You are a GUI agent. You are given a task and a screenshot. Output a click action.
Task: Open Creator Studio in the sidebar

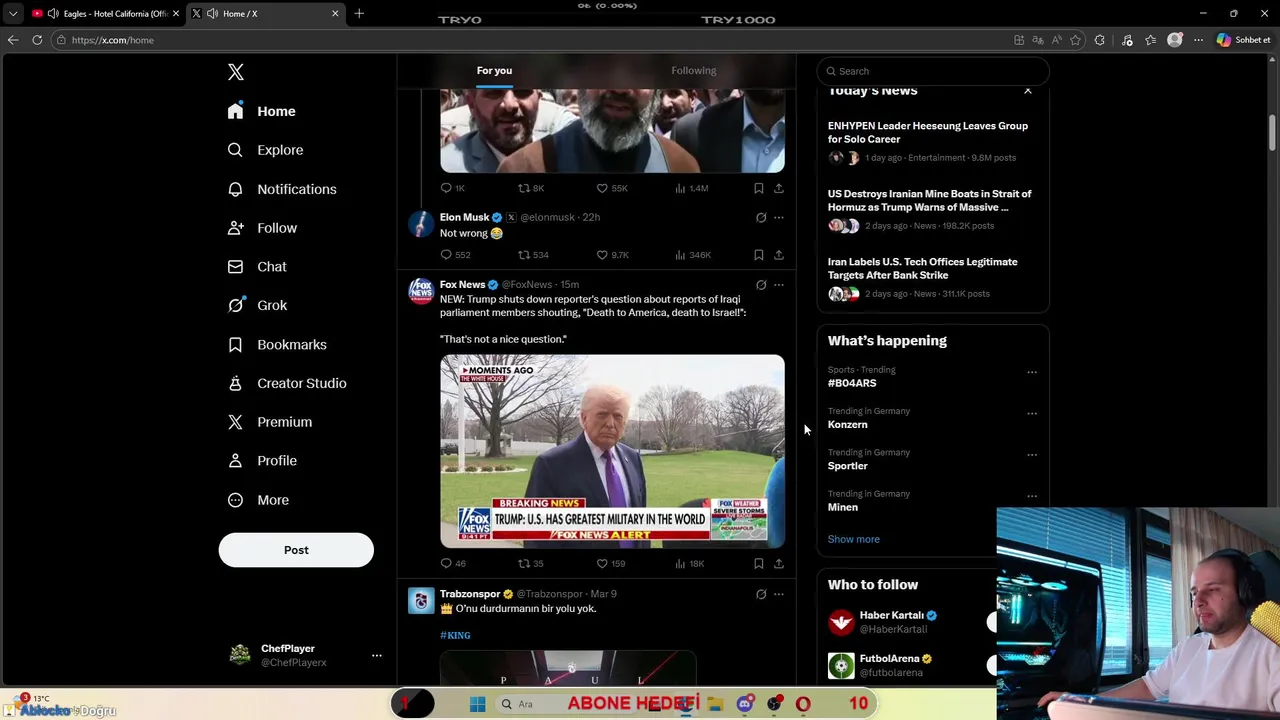tap(287, 383)
